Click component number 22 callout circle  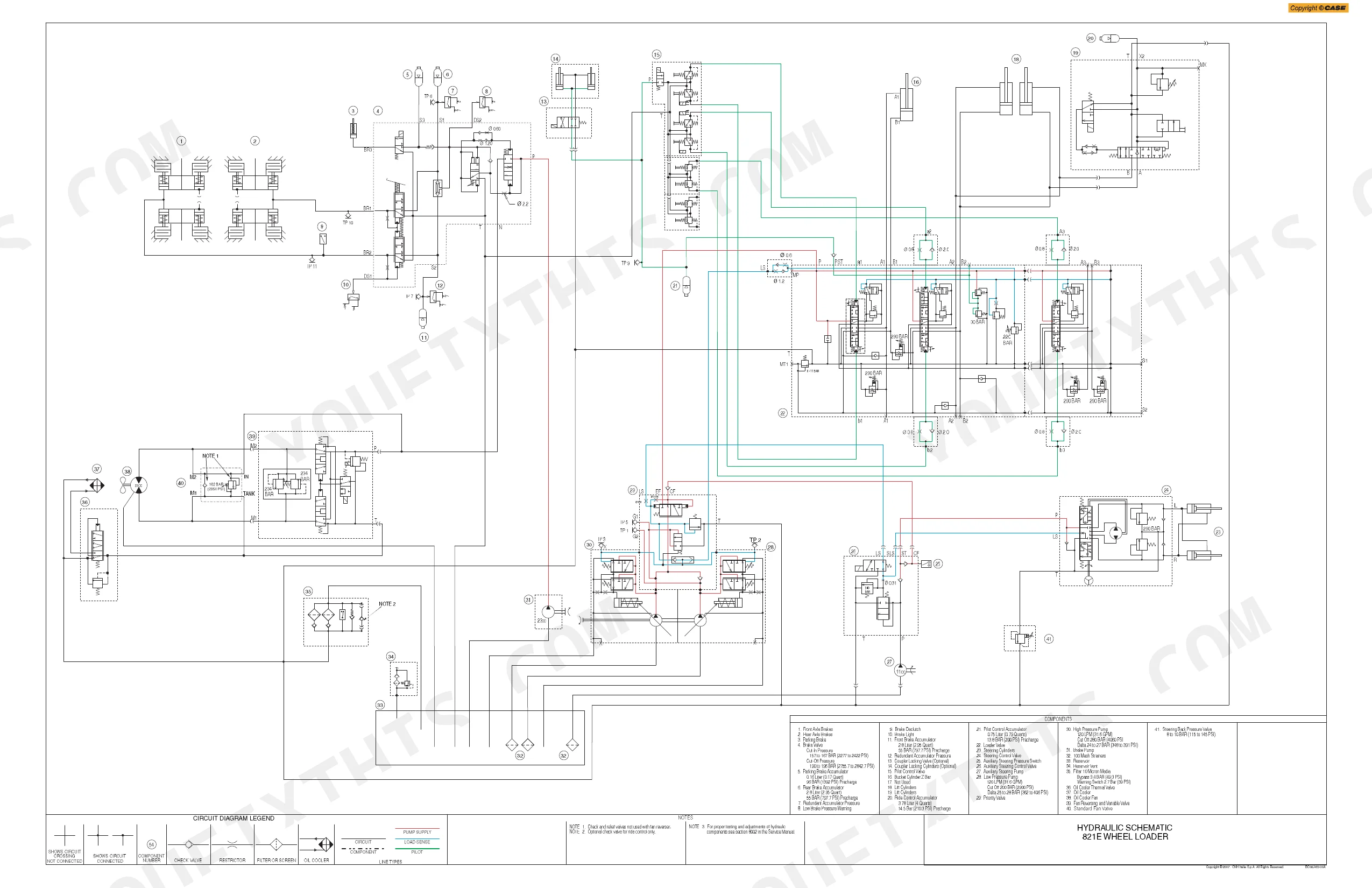point(783,413)
